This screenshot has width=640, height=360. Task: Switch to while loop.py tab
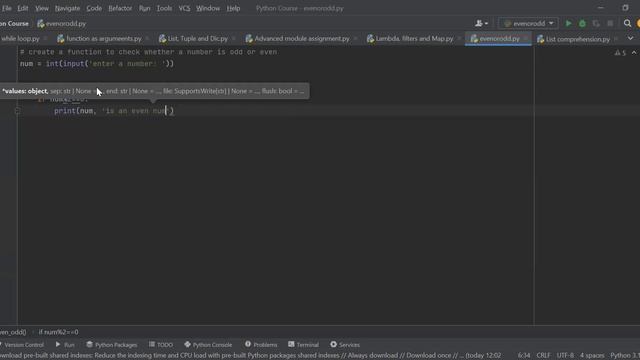pyautogui.click(x=20, y=39)
